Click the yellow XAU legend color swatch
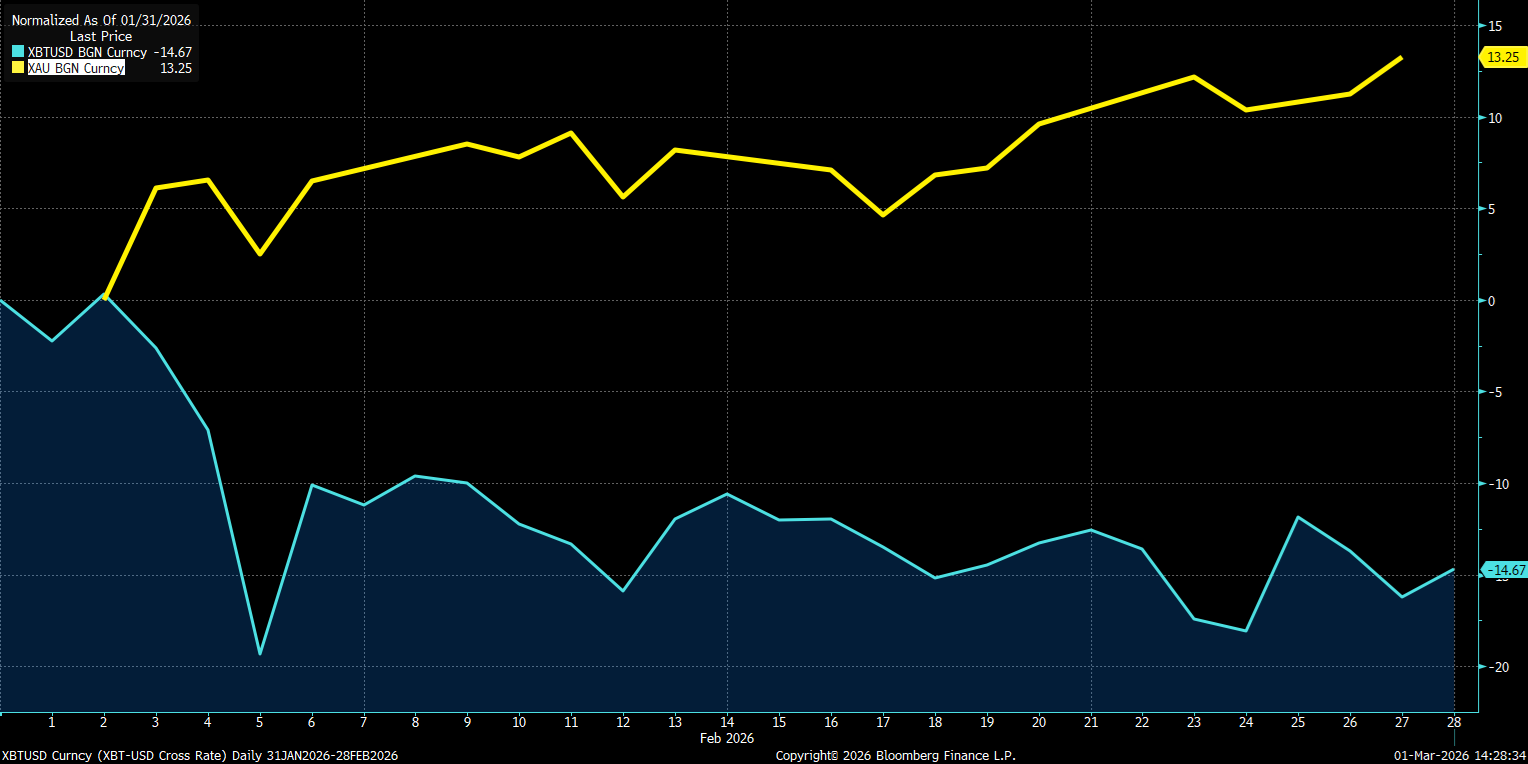1528x764 pixels. click(x=18, y=68)
